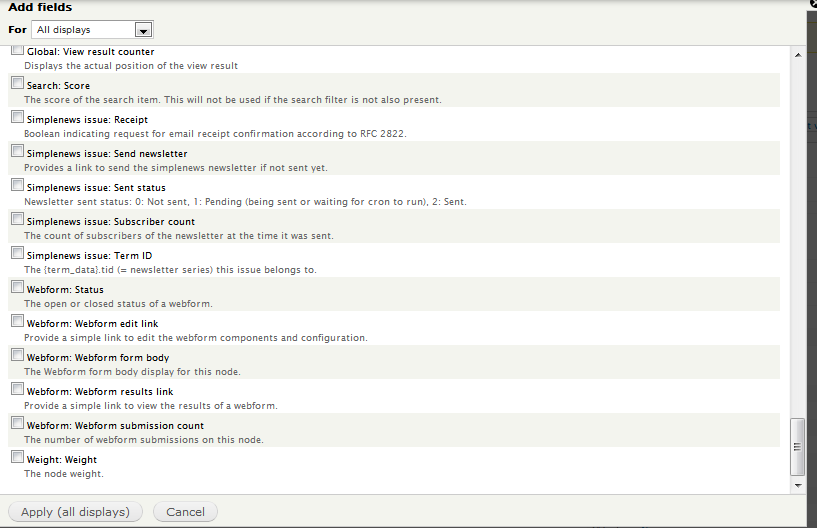Click the vertical scrollbar thumb
Screen dimensions: 817x528
797,447
